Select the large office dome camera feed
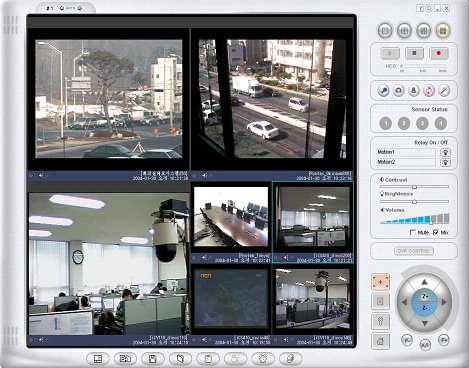This screenshot has width=469, height=368. [x=109, y=264]
